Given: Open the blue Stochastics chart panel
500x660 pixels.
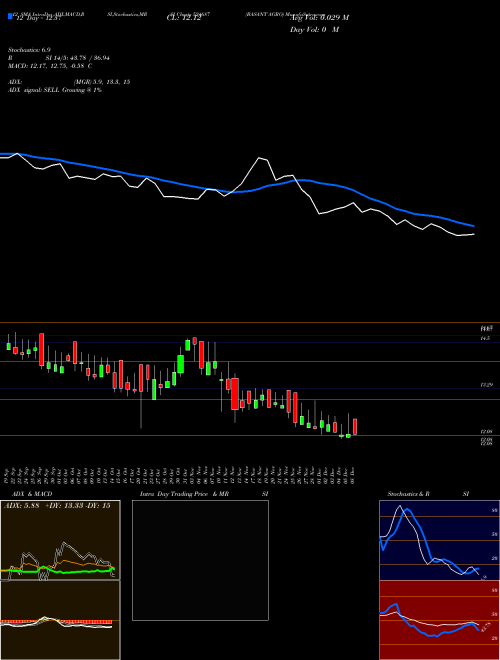Looking at the screenshot, I should 439,540.
